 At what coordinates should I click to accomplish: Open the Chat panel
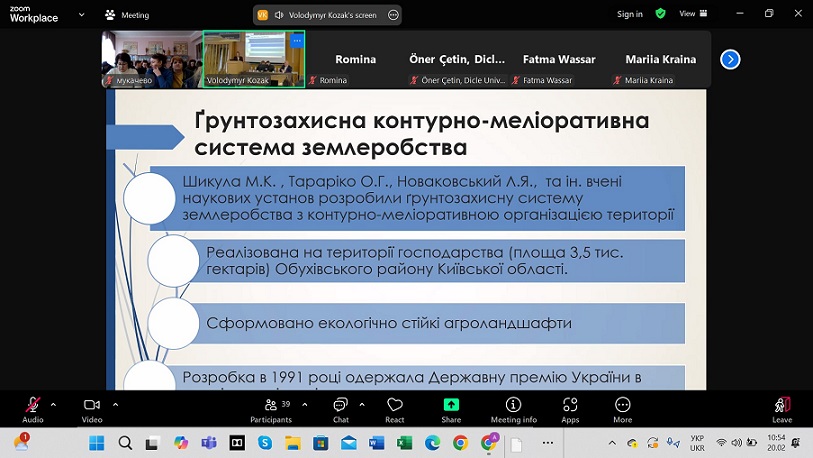tap(341, 409)
